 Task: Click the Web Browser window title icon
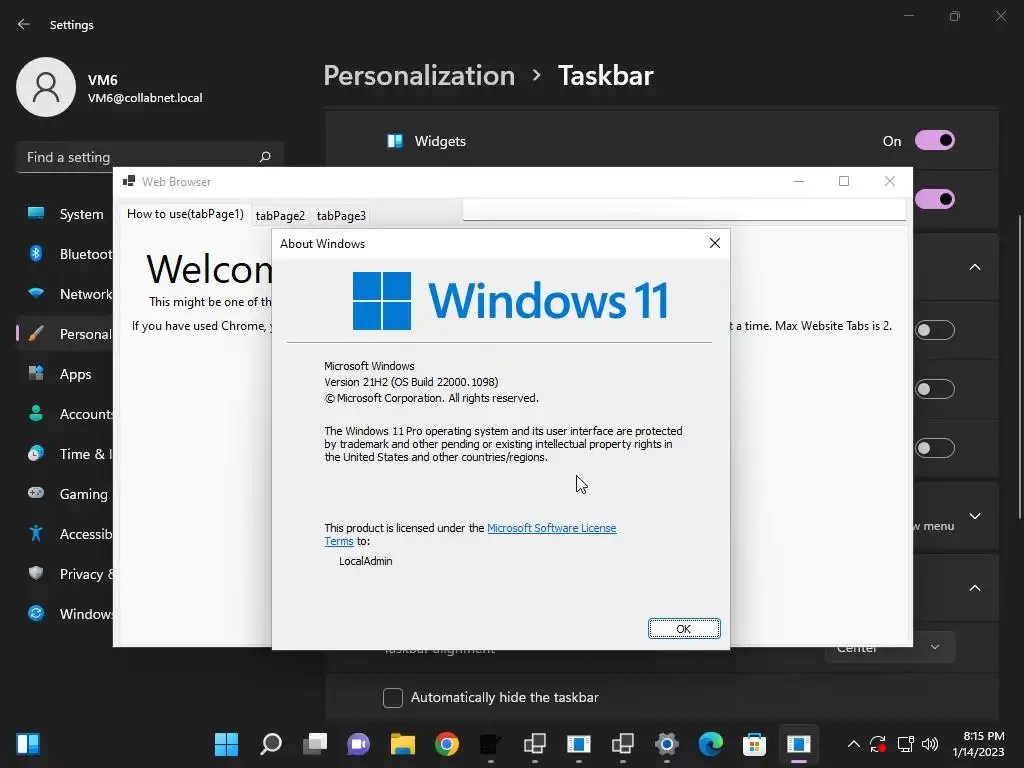129,182
